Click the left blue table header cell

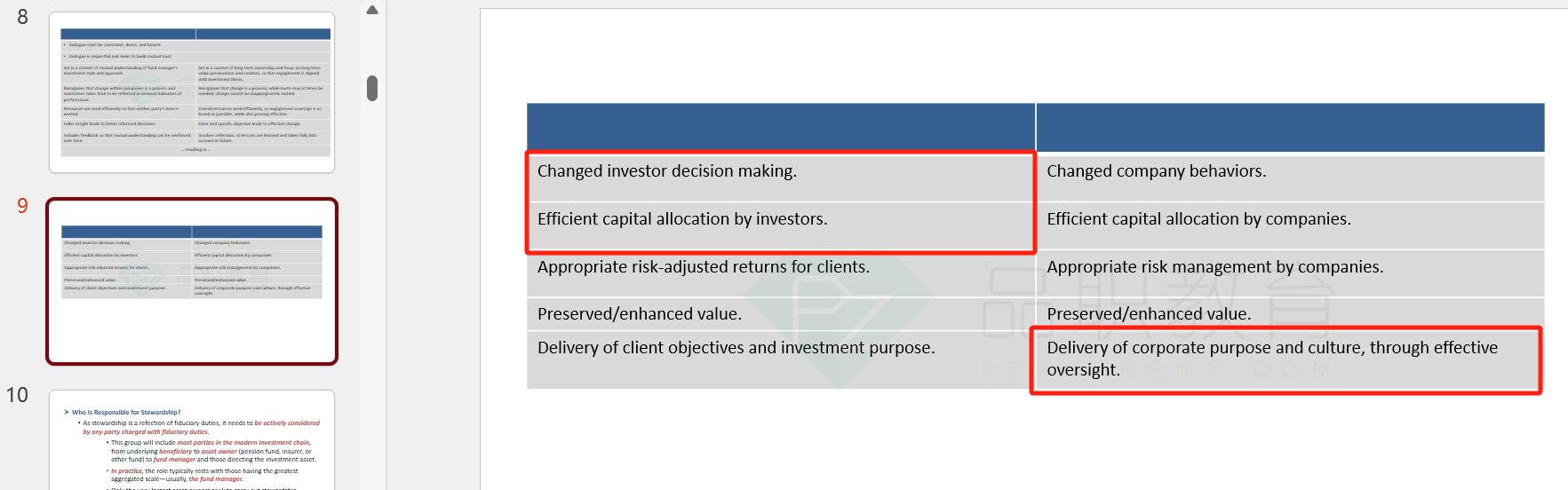pyautogui.click(x=780, y=127)
